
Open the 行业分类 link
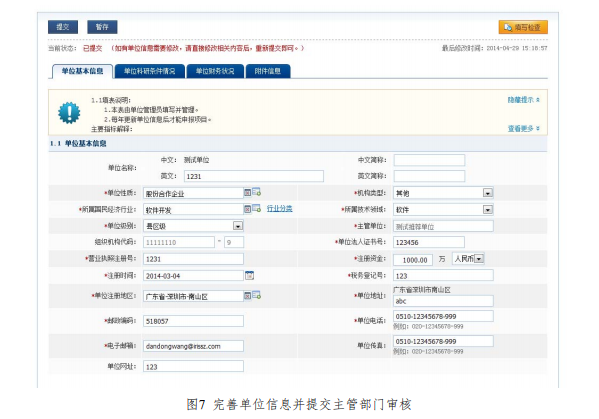279,209
